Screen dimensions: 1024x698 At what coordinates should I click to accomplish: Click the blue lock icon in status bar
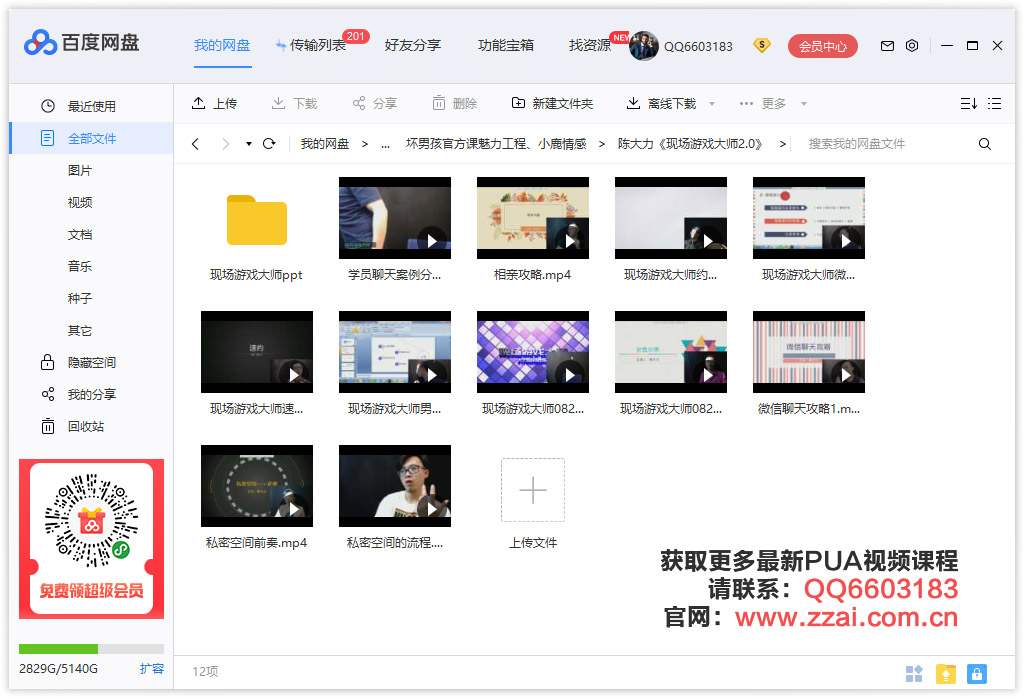tap(977, 673)
